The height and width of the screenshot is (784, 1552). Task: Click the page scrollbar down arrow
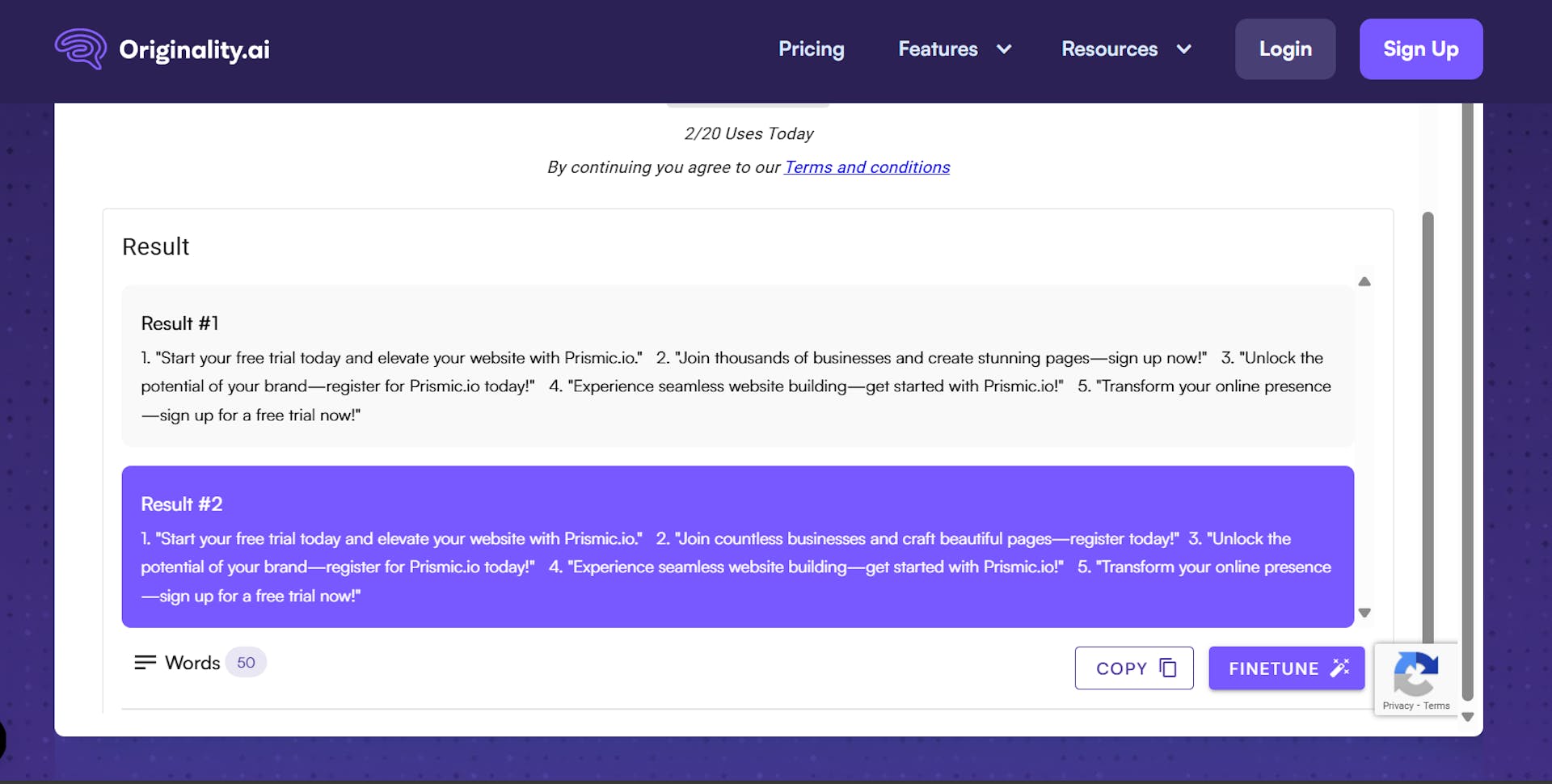(x=1468, y=717)
